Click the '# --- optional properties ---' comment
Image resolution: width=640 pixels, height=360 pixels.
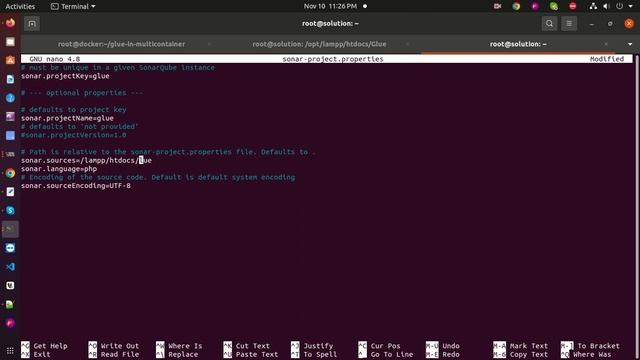click(82, 93)
